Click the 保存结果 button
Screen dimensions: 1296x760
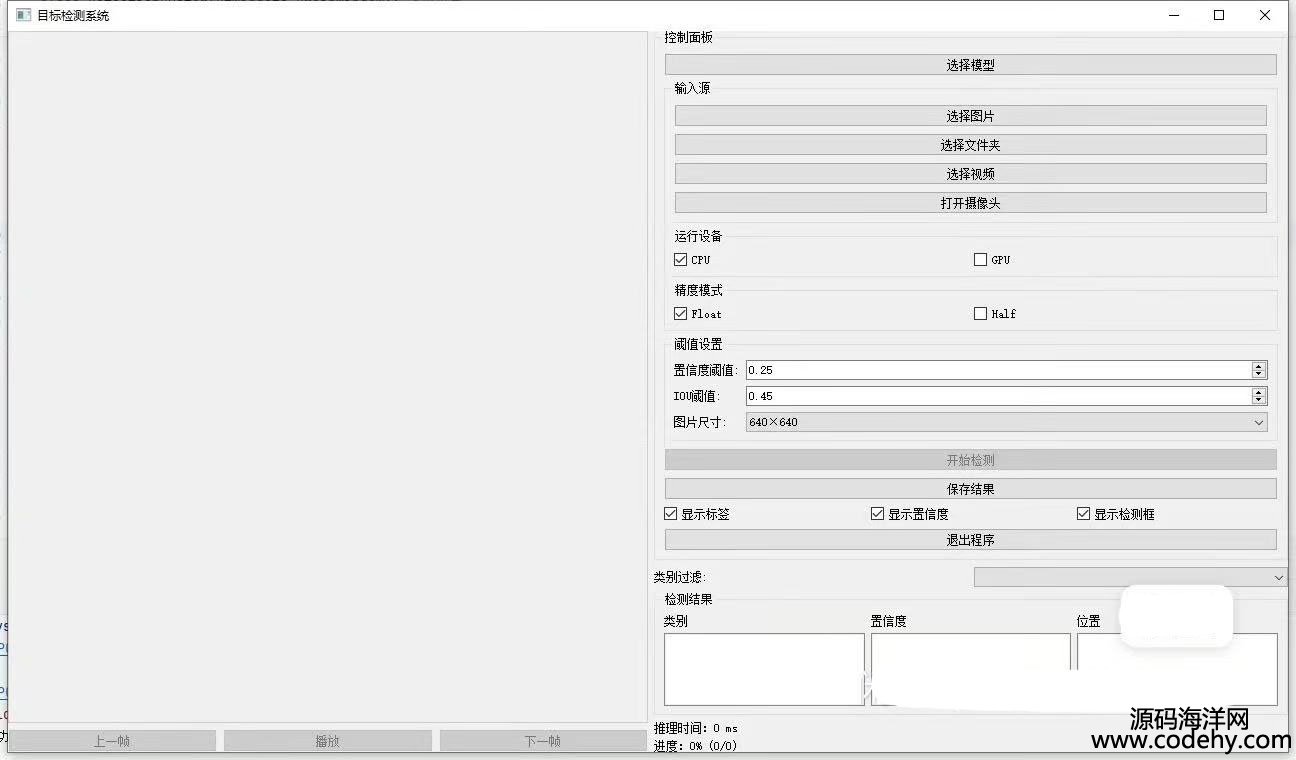point(970,489)
